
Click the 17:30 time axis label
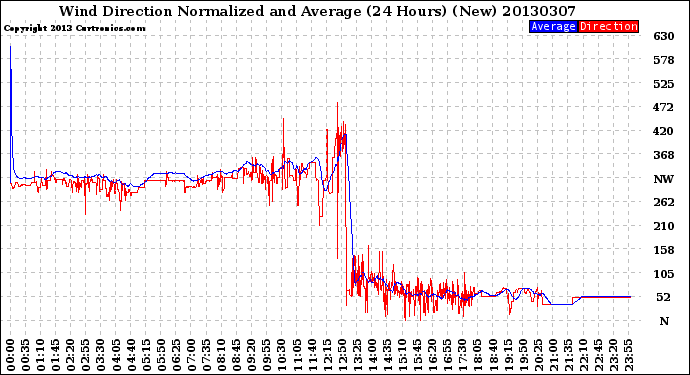[463, 355]
